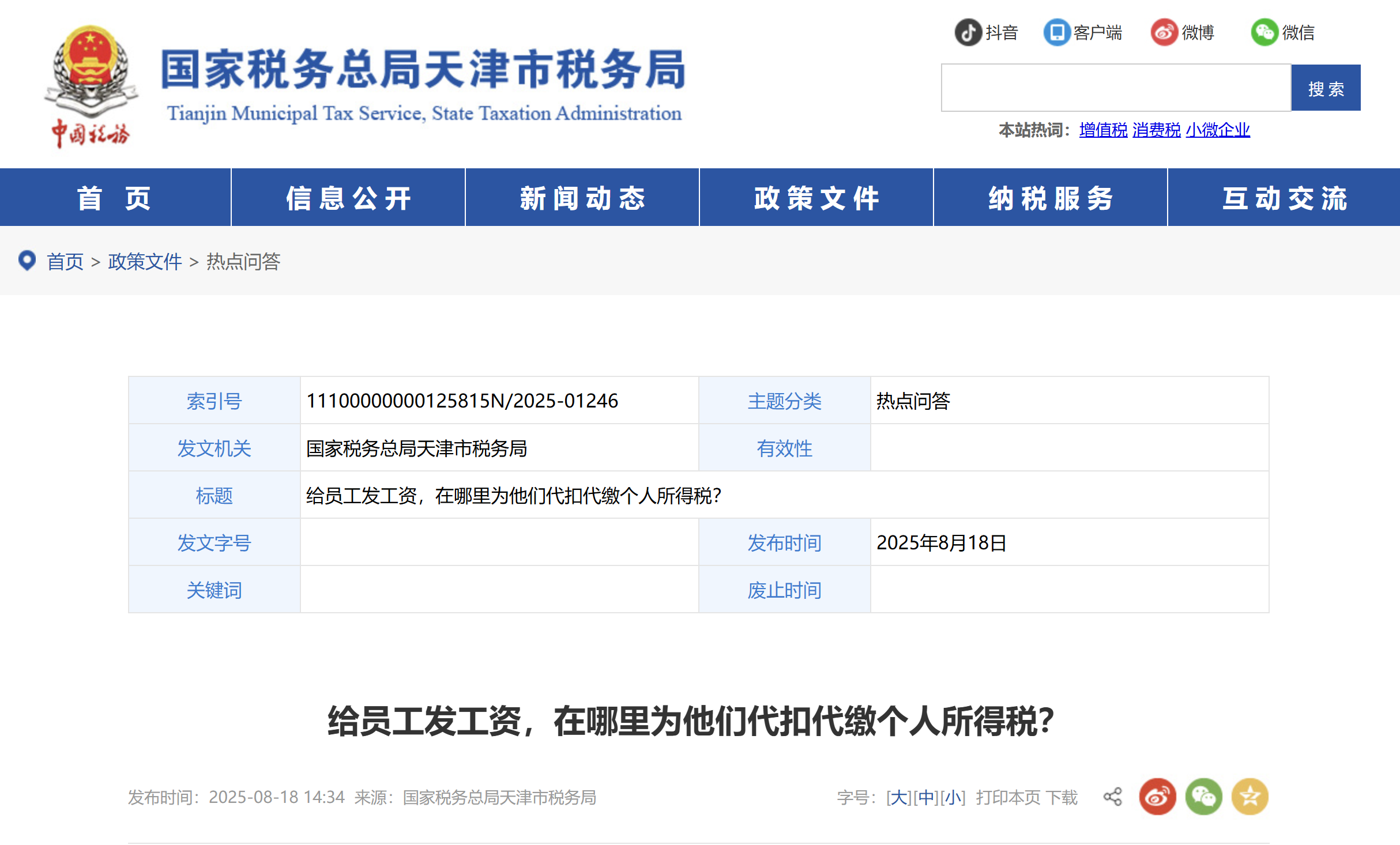Image resolution: width=1400 pixels, height=845 pixels.
Task: Open the 首页 navigation tab
Action: pos(115,198)
